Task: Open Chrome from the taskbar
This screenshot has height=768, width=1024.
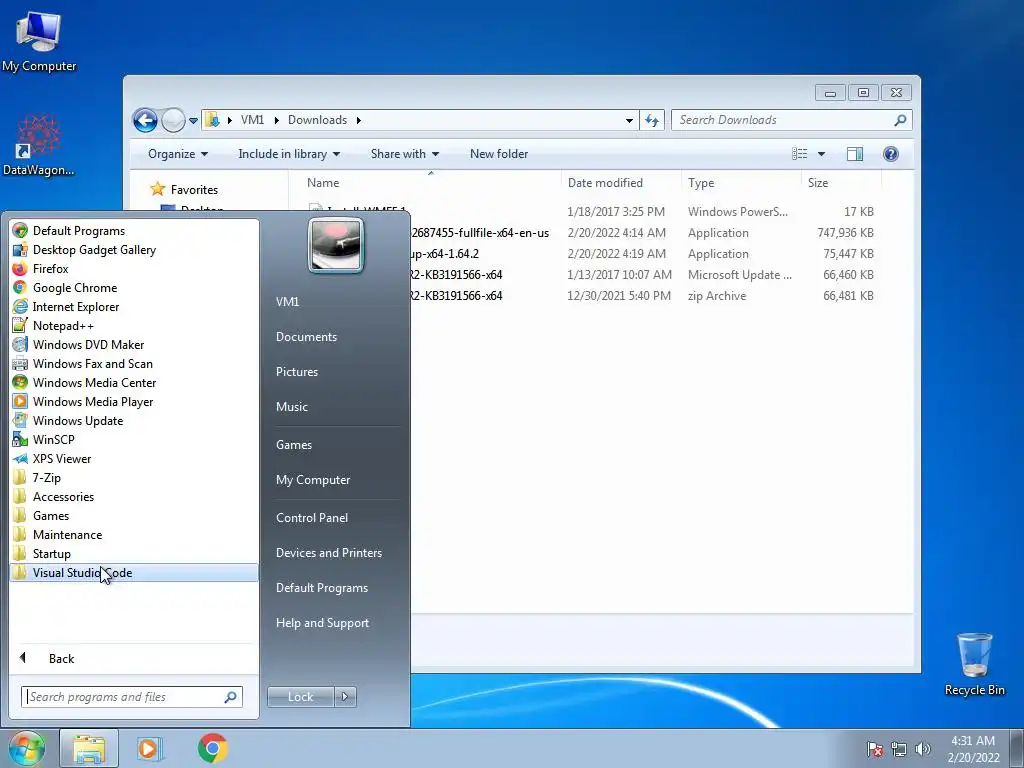Action: click(213, 748)
